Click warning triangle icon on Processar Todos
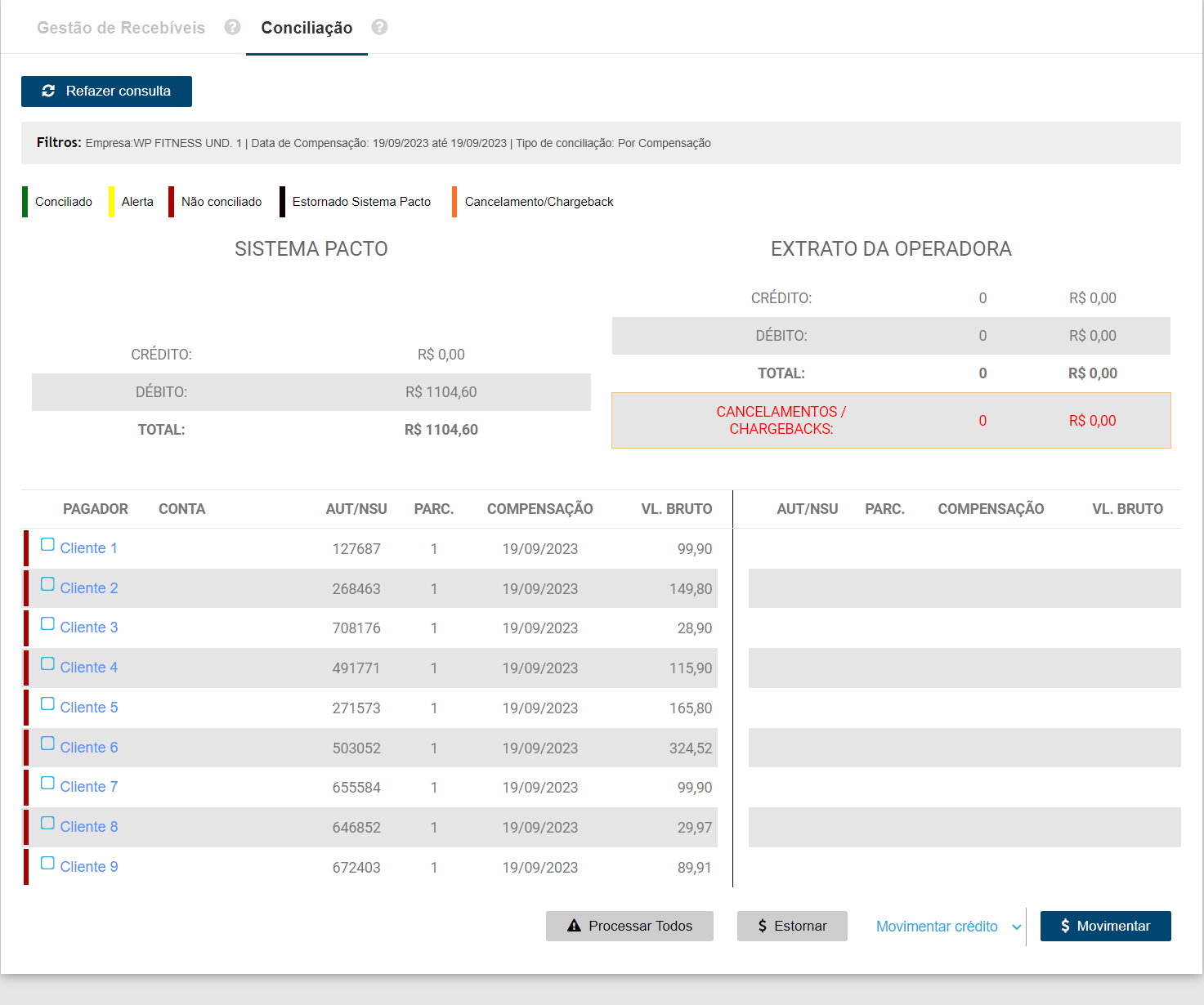This screenshot has width=1204, height=1005. click(x=574, y=926)
